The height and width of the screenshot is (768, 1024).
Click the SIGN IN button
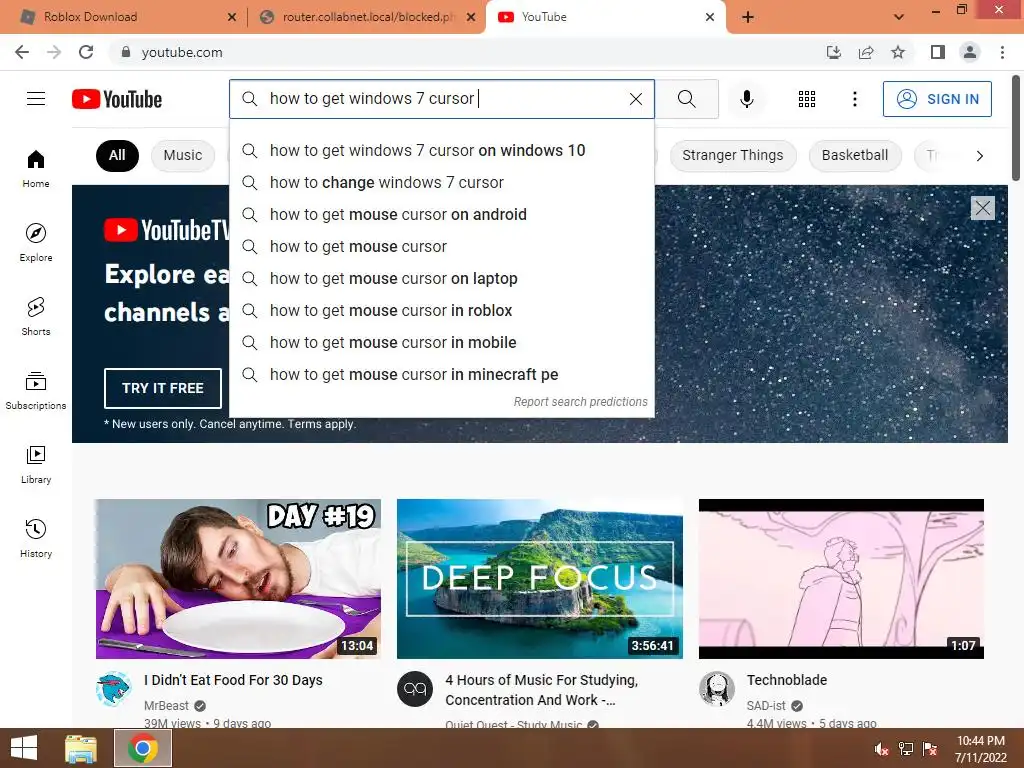tap(937, 99)
